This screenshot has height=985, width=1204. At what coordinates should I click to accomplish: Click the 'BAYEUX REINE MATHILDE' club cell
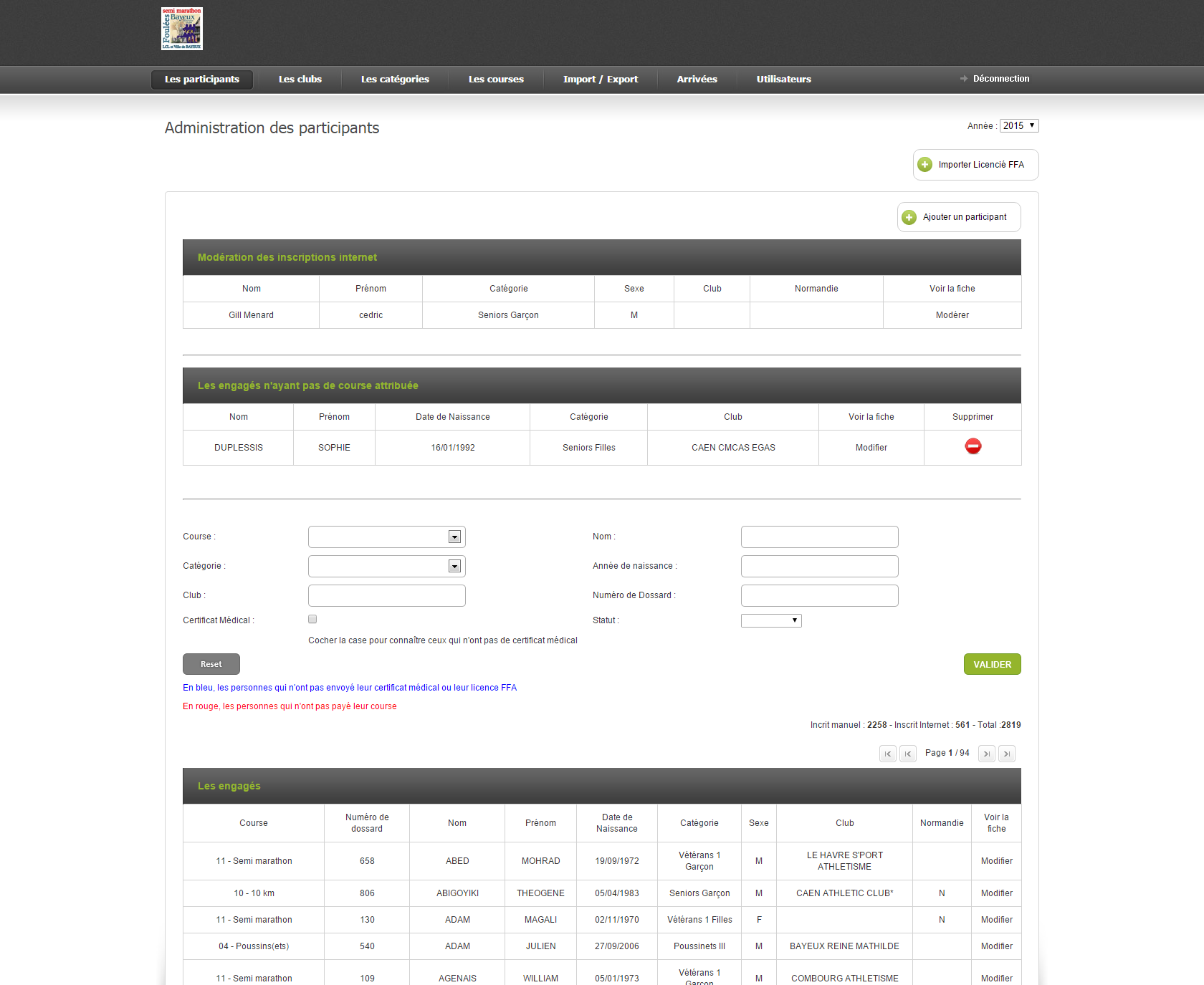[x=844, y=946]
